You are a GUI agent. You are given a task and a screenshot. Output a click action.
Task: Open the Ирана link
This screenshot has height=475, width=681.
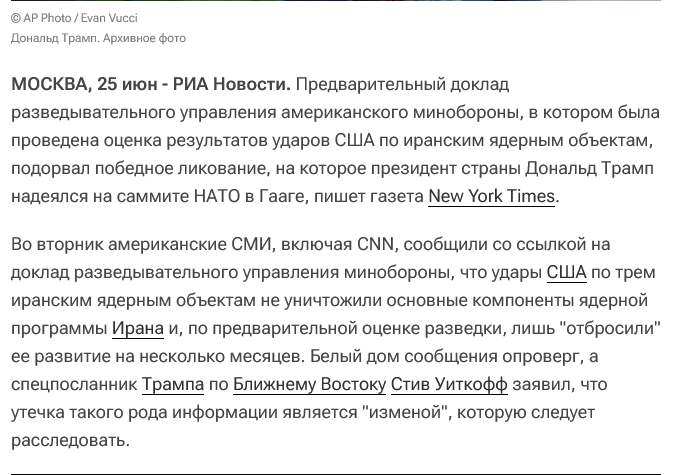[x=138, y=328]
